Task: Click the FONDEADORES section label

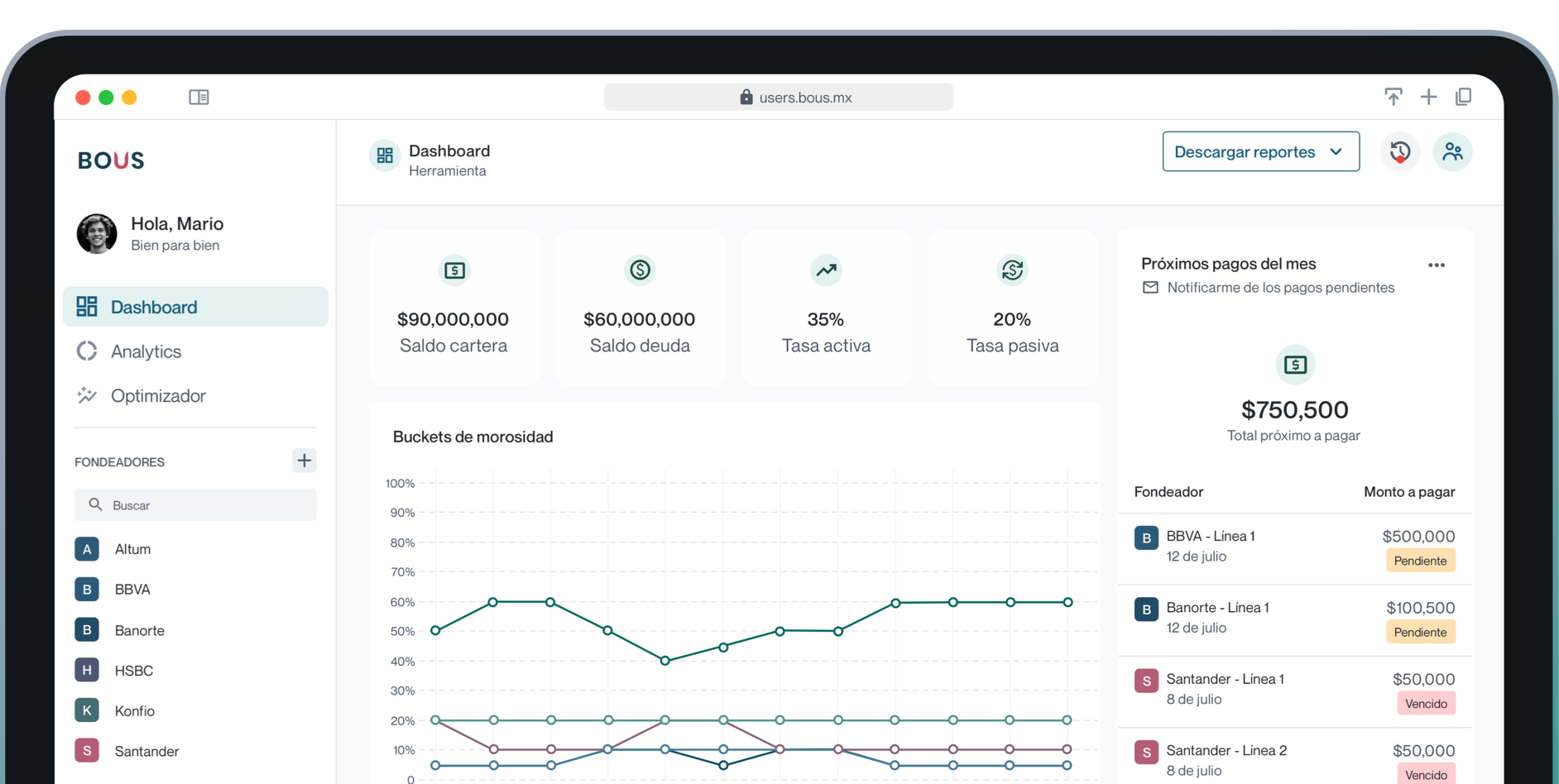Action: tap(119, 462)
